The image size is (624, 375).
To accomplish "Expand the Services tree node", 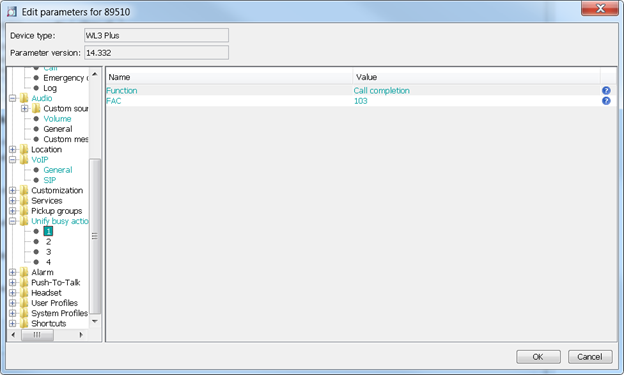I will 13,201.
